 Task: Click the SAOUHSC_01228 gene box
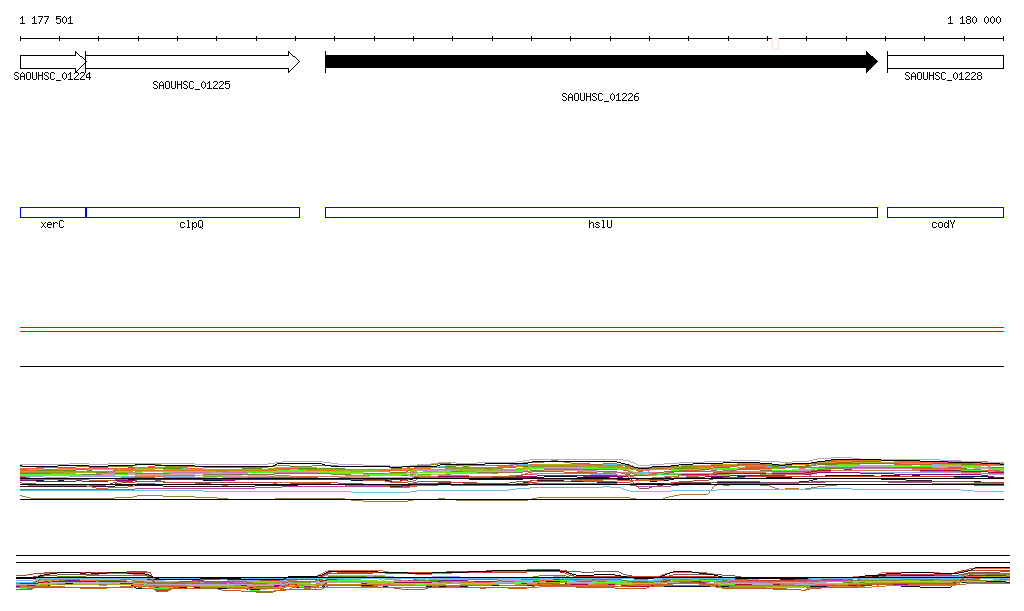tap(944, 62)
